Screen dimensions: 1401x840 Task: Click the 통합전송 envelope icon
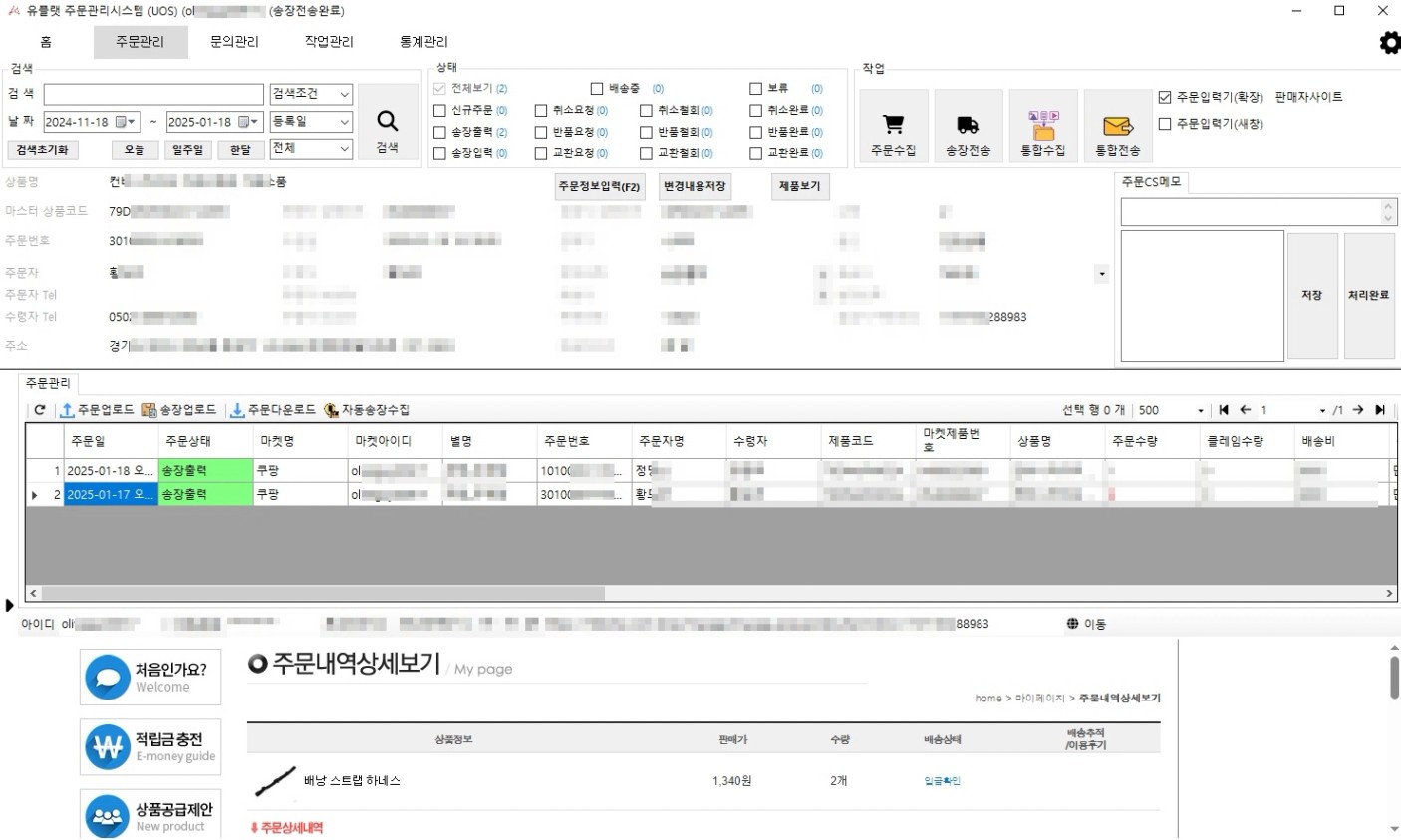(1117, 126)
